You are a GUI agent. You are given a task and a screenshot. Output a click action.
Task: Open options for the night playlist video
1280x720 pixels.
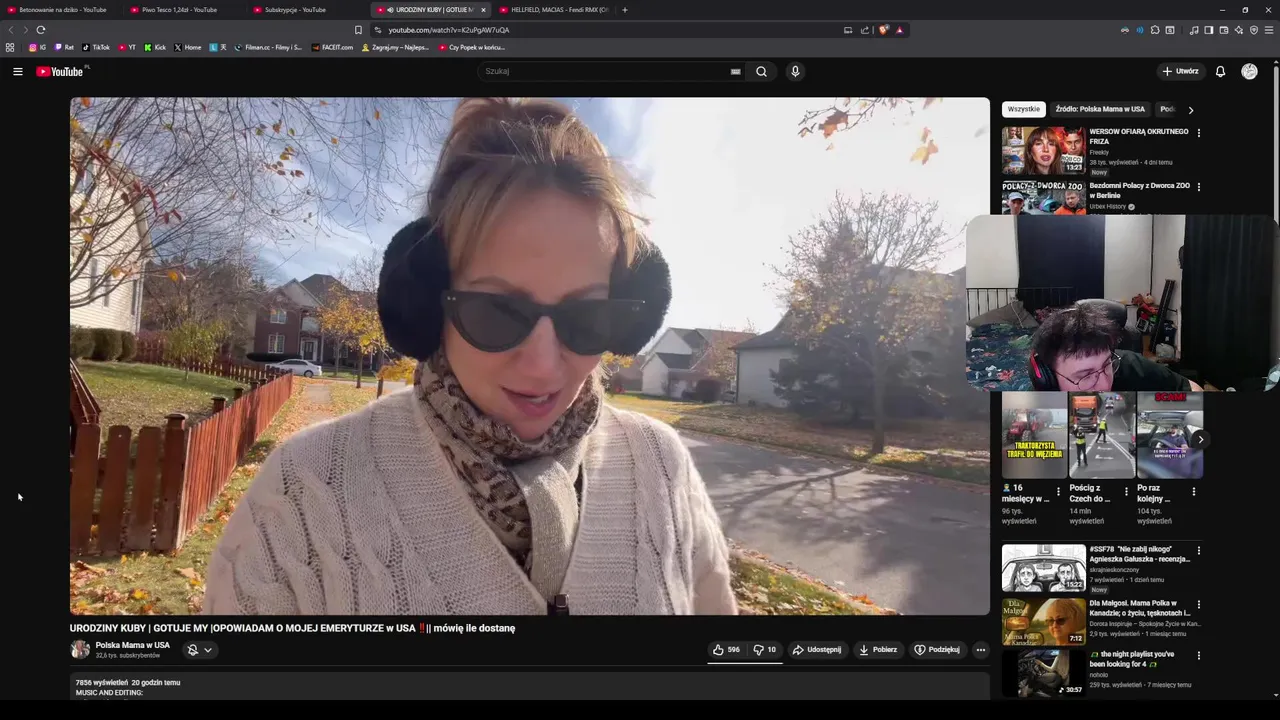pyautogui.click(x=1199, y=656)
